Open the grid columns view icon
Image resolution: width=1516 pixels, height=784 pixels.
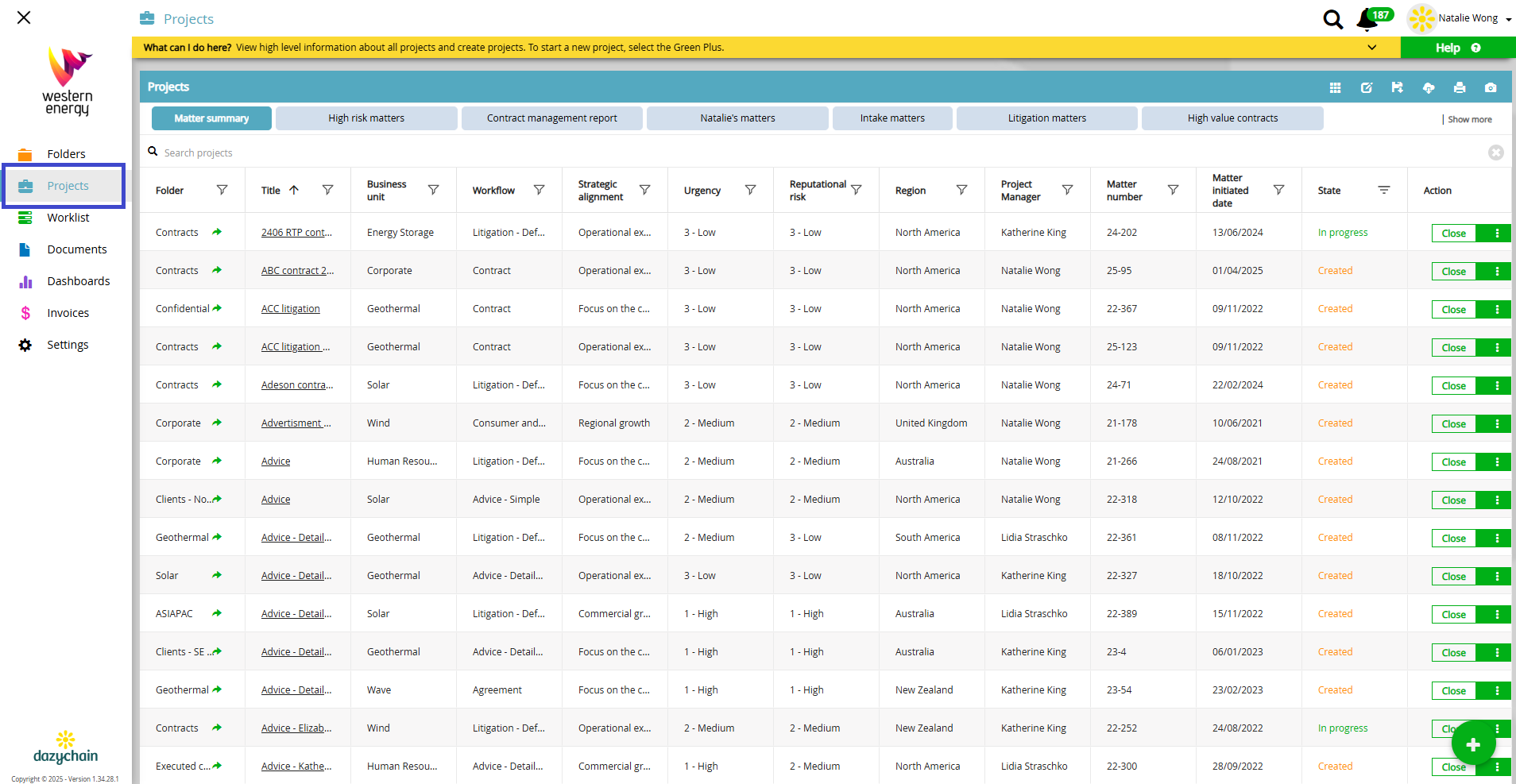pos(1335,87)
